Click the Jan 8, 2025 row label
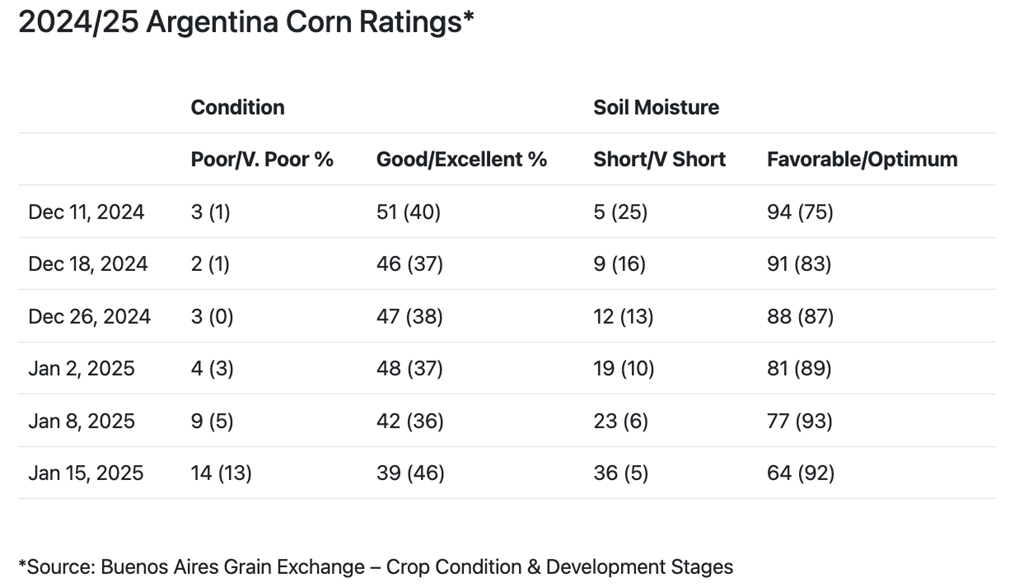This screenshot has height=587, width=1024. click(x=81, y=420)
